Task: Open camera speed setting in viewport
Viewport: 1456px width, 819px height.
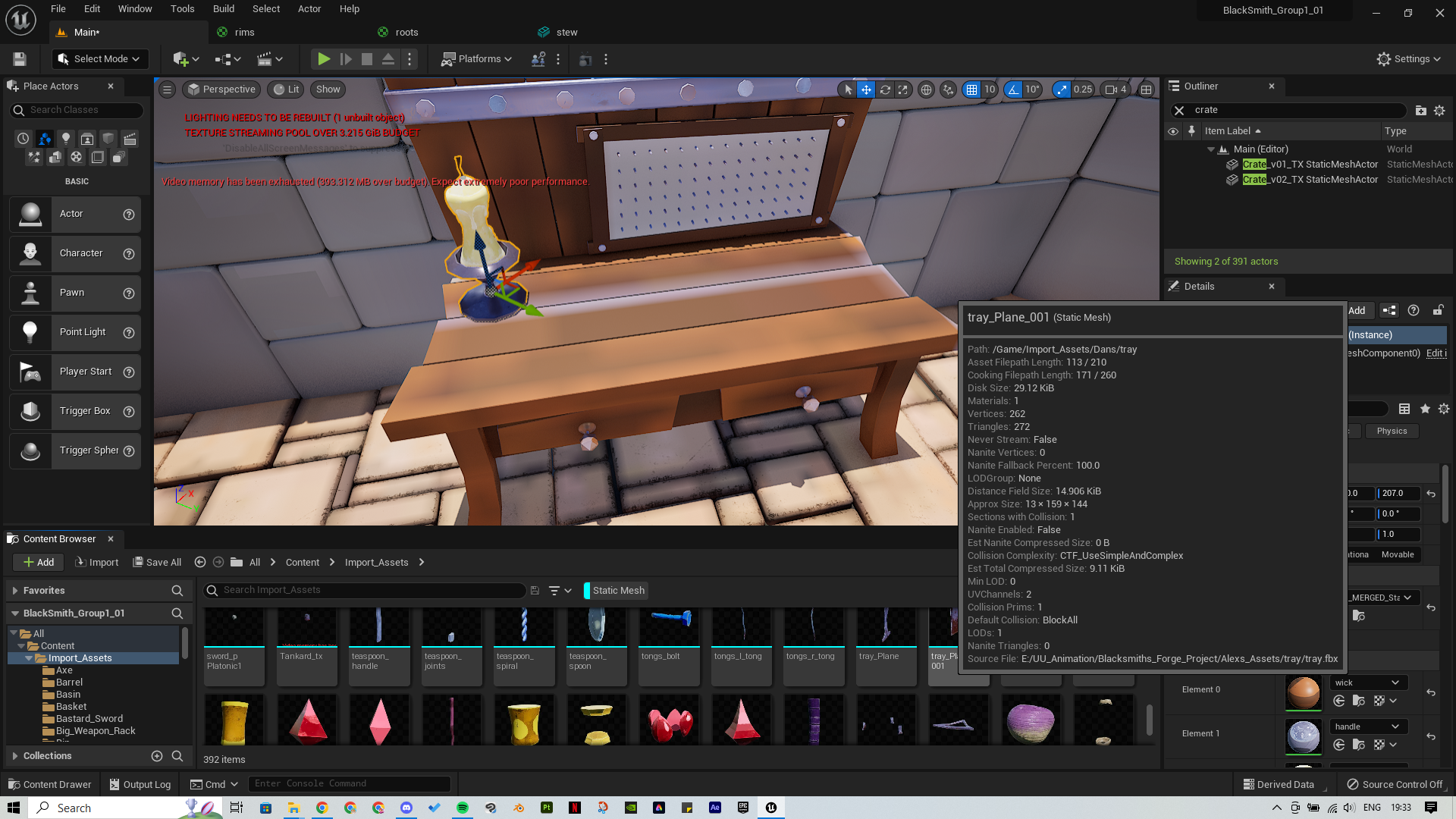Action: (x=1116, y=89)
